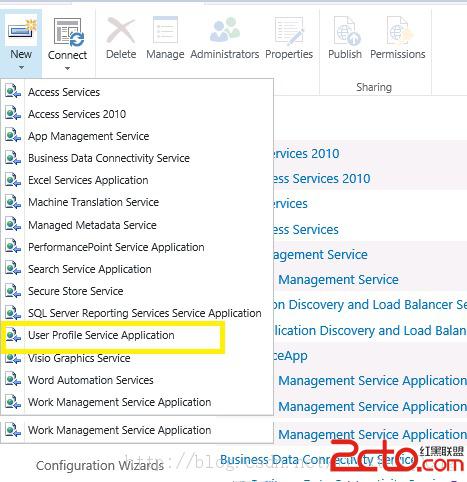467x482 pixels.
Task: Click icon beside Managed Metadata Service entry
Action: (x=13, y=224)
